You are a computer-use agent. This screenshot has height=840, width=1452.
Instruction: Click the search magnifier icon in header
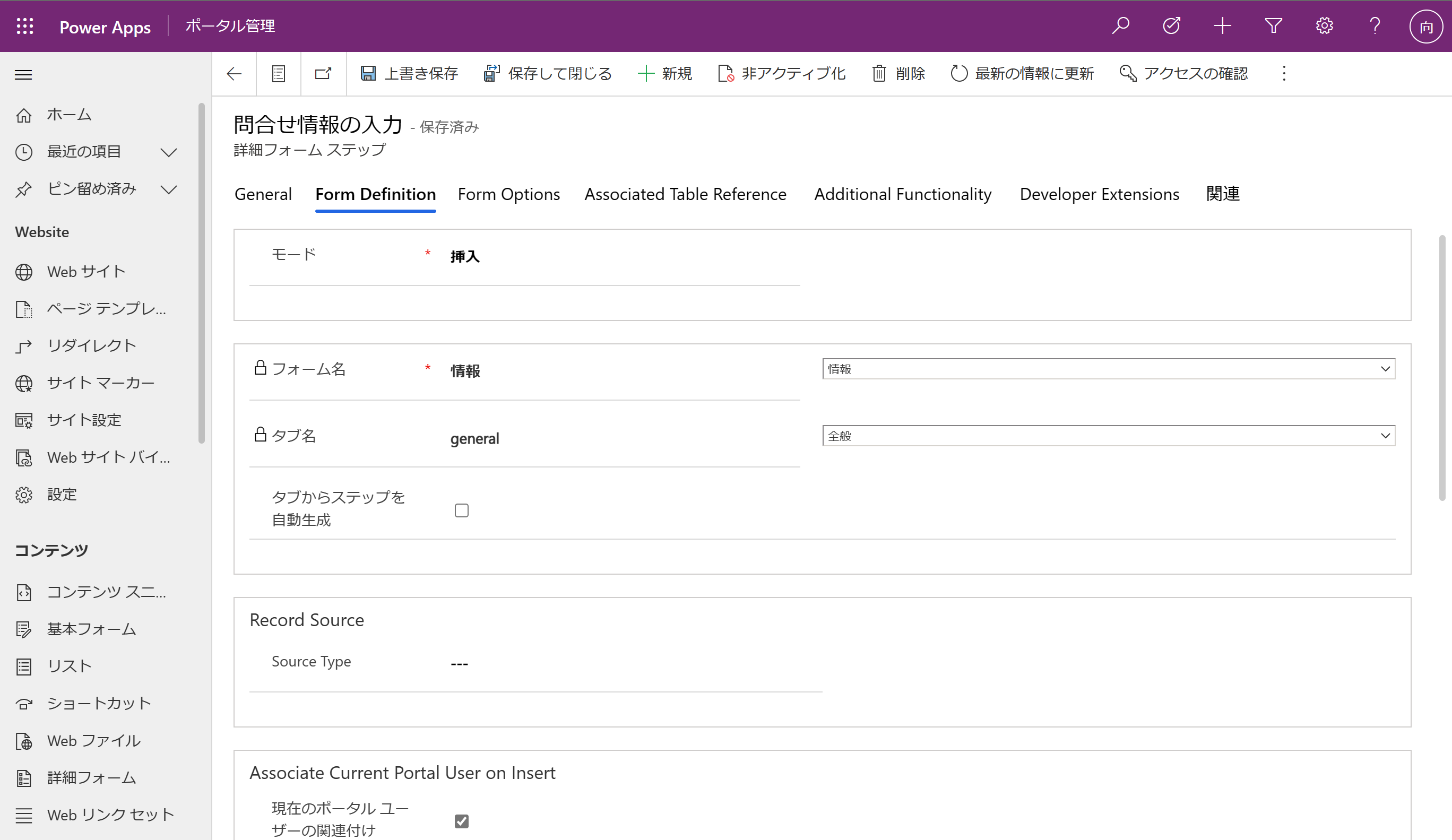1121,26
